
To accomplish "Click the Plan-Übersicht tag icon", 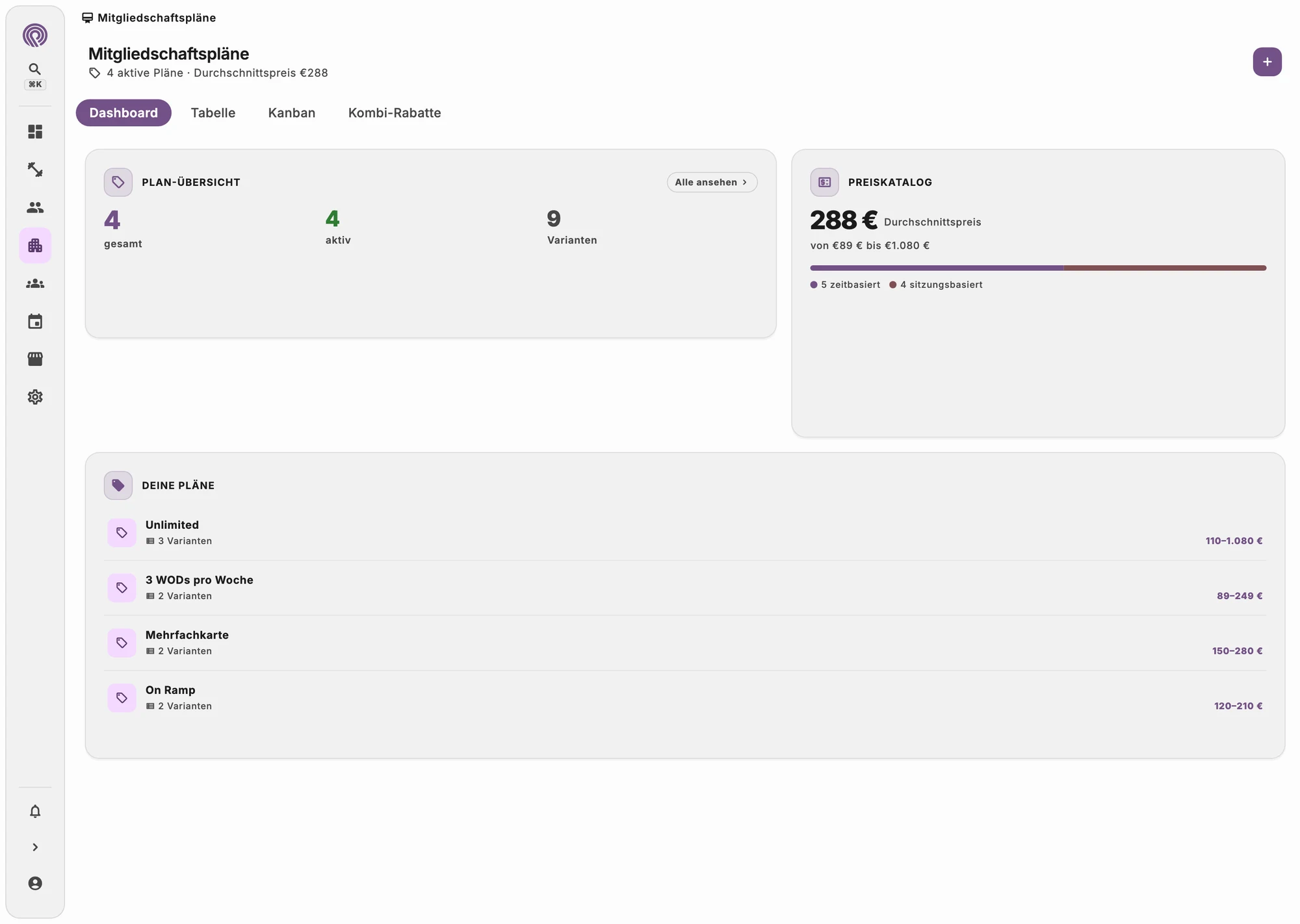I will (x=118, y=183).
